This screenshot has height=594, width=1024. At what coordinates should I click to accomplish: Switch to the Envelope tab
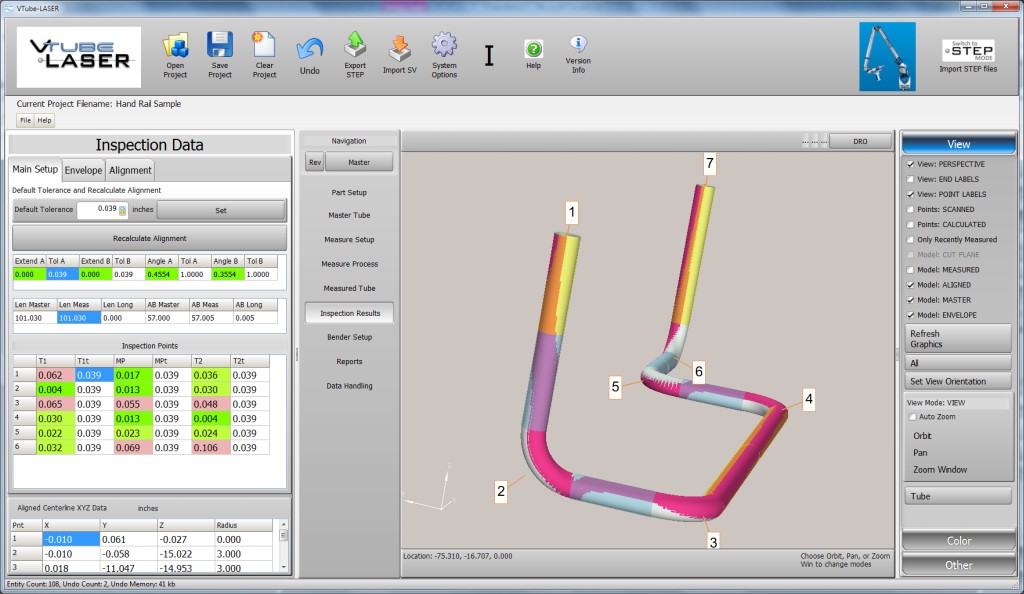pyautogui.click(x=84, y=170)
